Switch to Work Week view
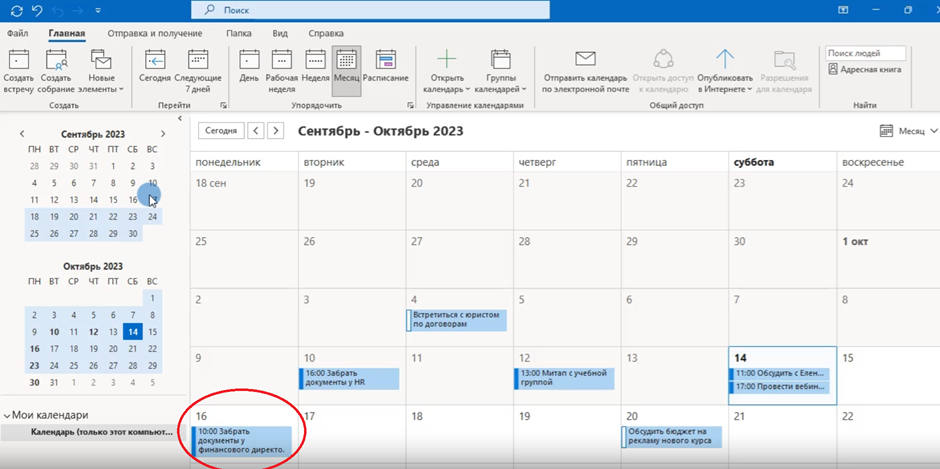 click(282, 68)
